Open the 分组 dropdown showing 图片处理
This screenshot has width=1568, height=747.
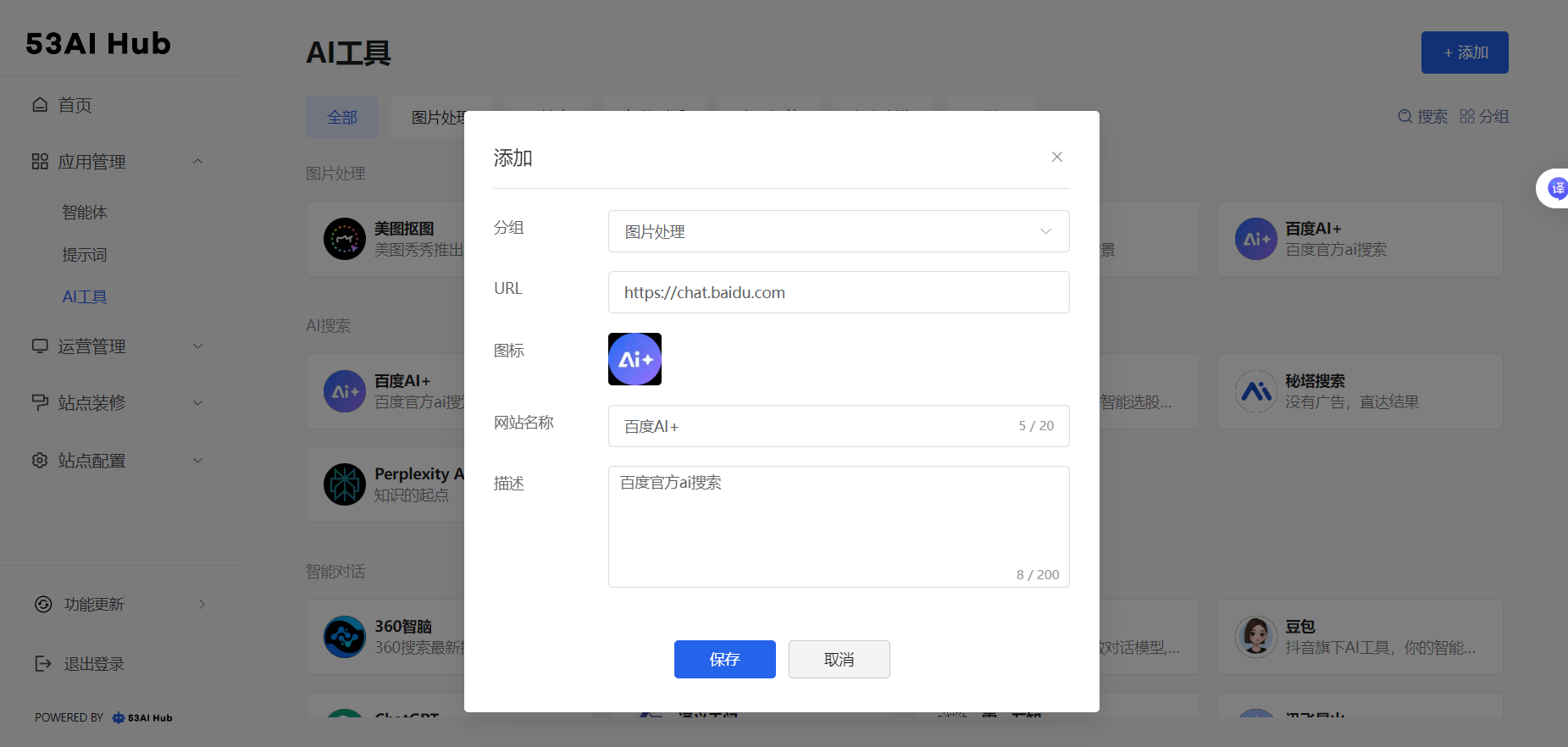838,231
